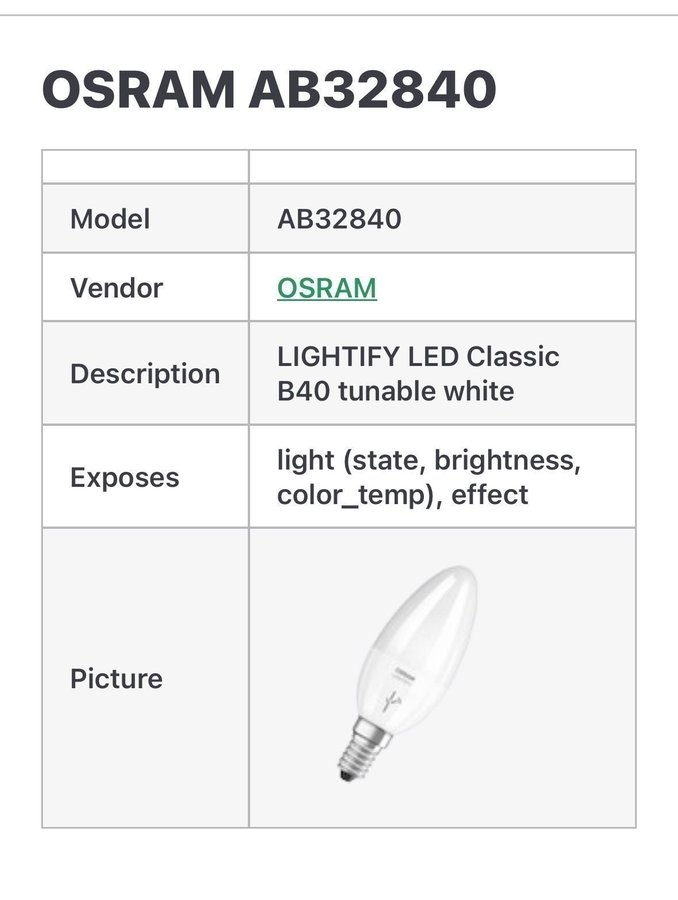Click AB32840 in the page heading
This screenshot has height=900, width=678.
coord(372,90)
